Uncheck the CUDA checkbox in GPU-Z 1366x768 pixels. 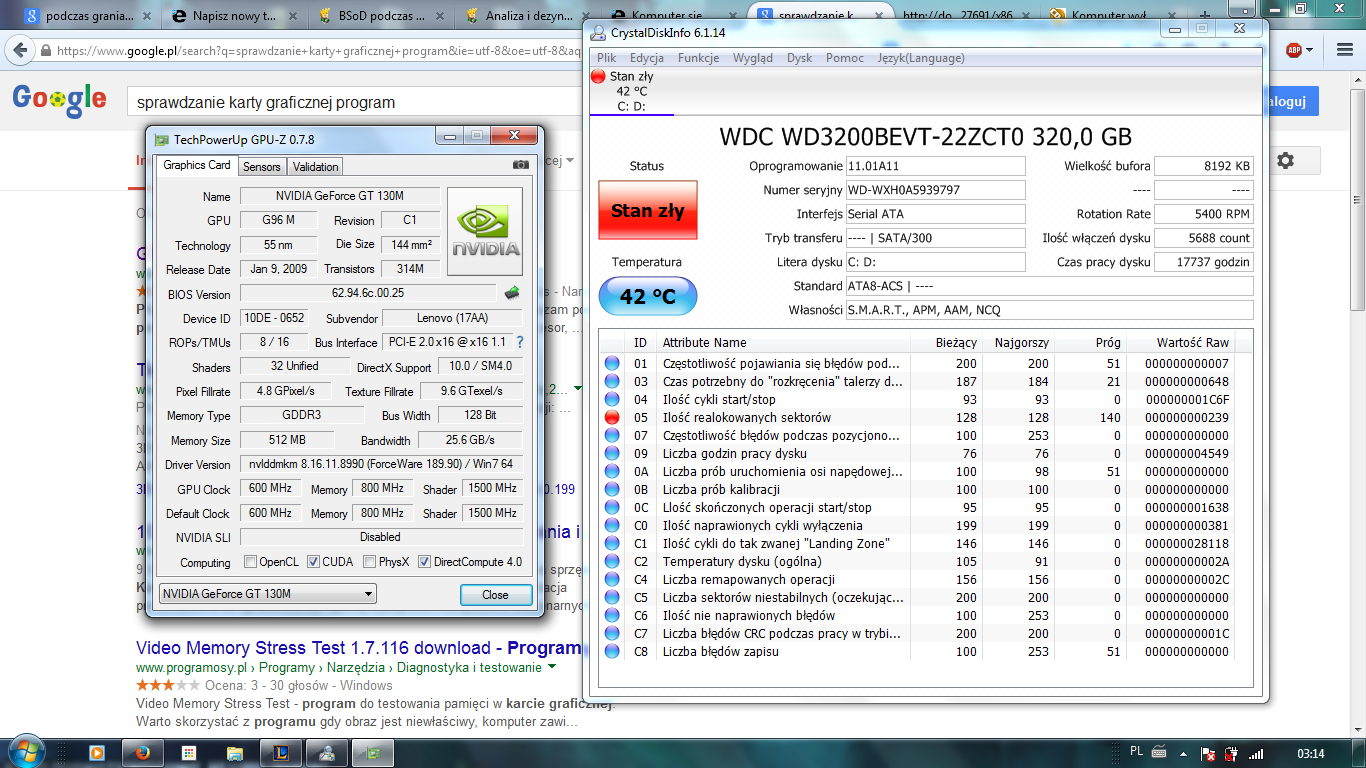(x=313, y=562)
